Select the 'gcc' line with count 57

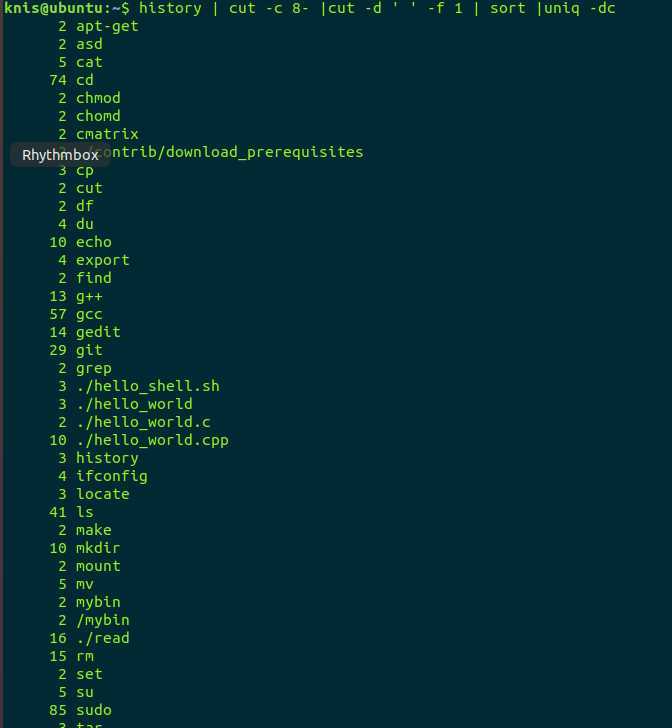76,314
